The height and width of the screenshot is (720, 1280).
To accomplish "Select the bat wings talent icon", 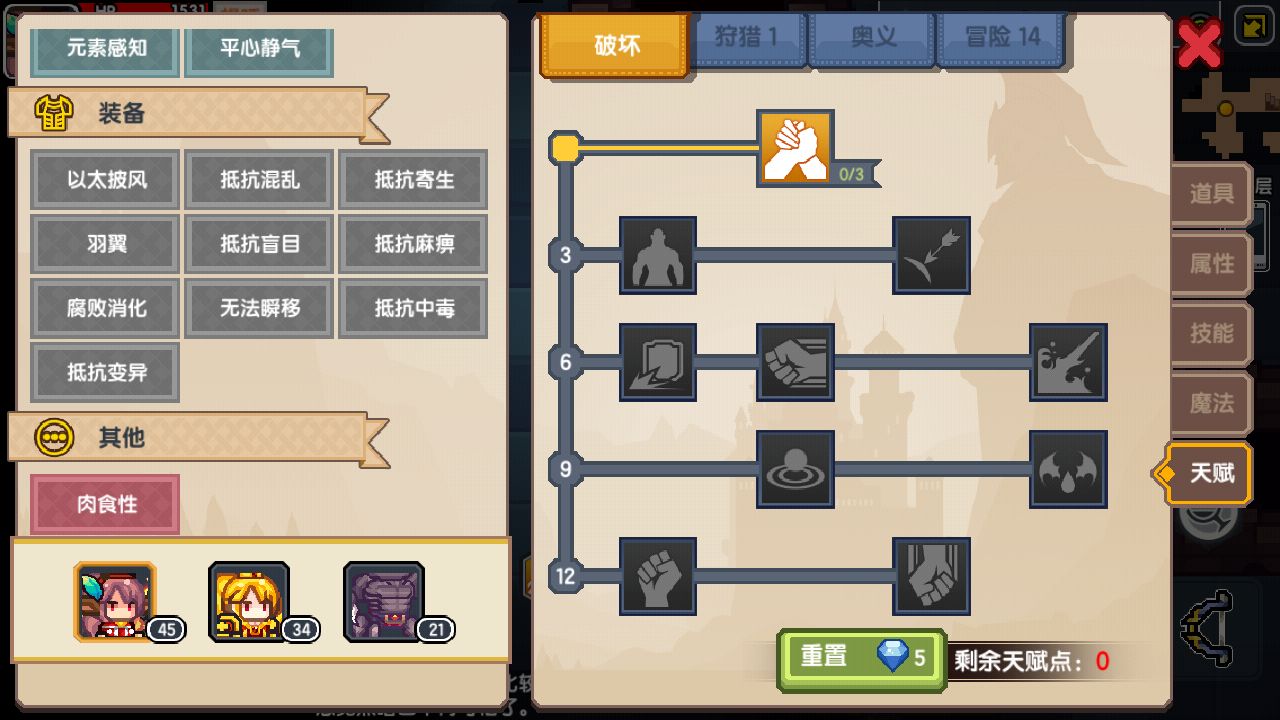I will point(1069,469).
